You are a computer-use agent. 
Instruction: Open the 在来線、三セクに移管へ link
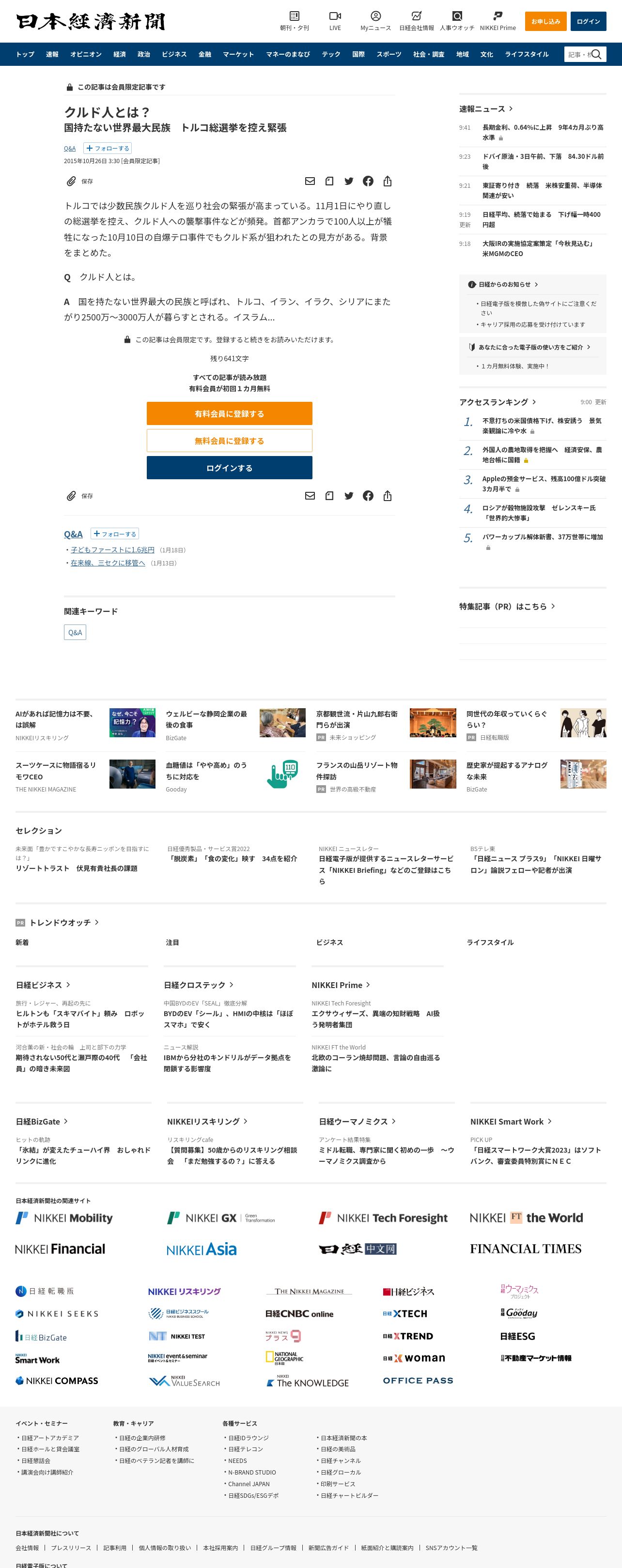(108, 563)
